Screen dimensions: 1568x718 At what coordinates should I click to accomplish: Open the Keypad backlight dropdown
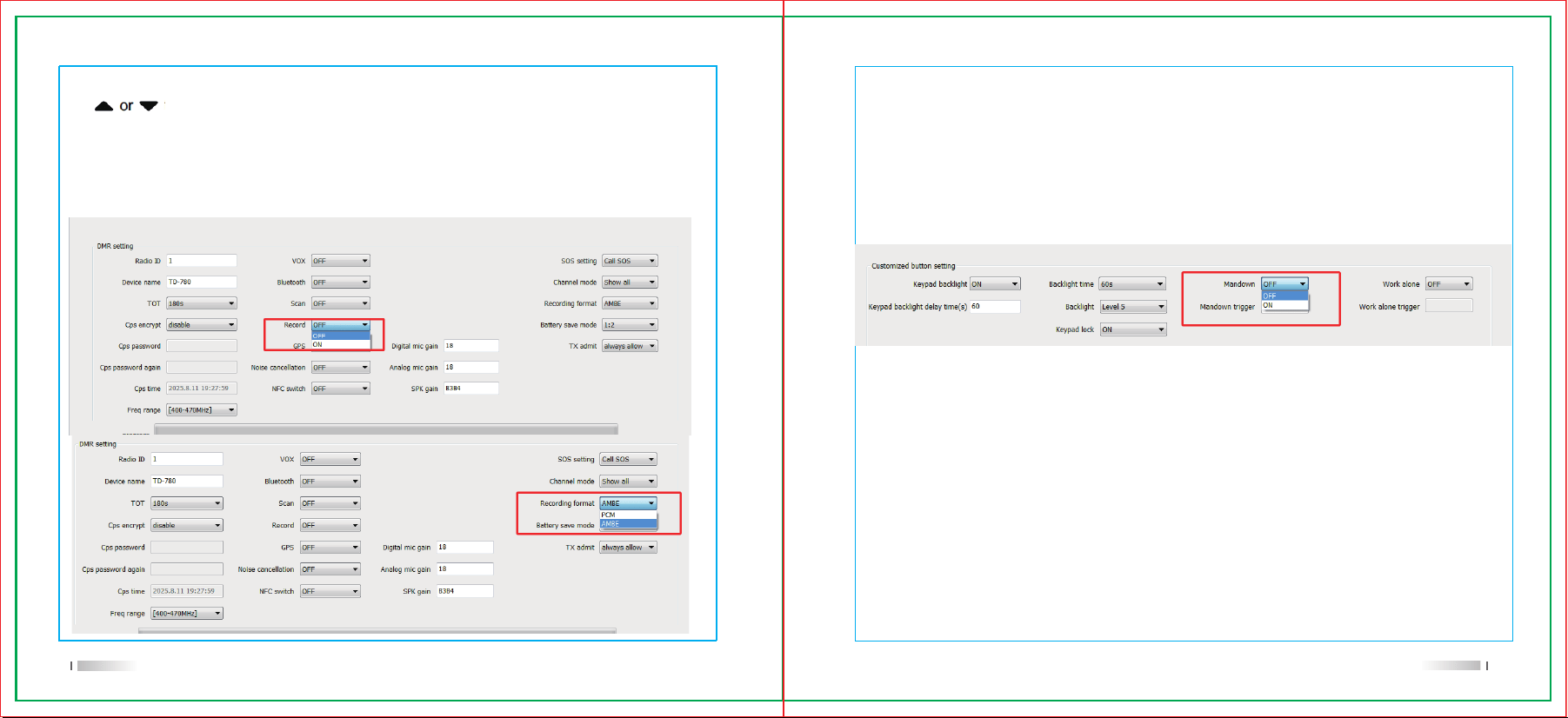[x=995, y=284]
